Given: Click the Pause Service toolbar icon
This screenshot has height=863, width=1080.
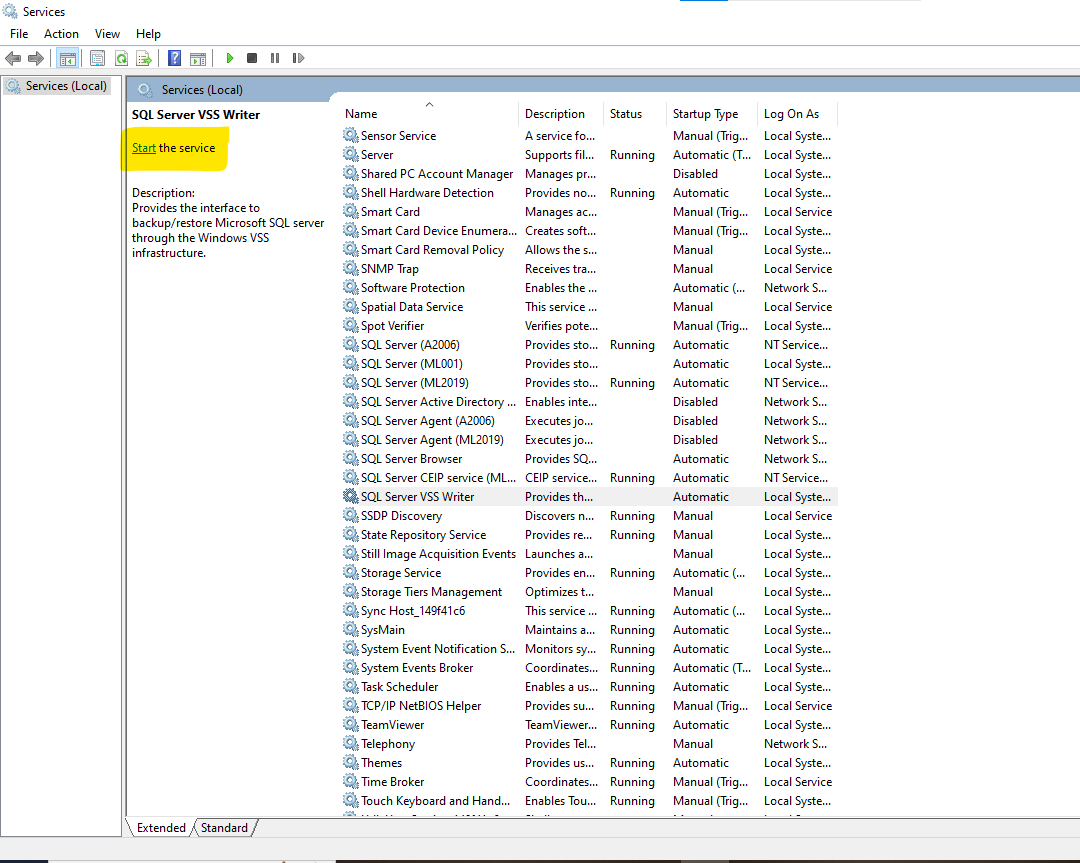Looking at the screenshot, I should 275,59.
